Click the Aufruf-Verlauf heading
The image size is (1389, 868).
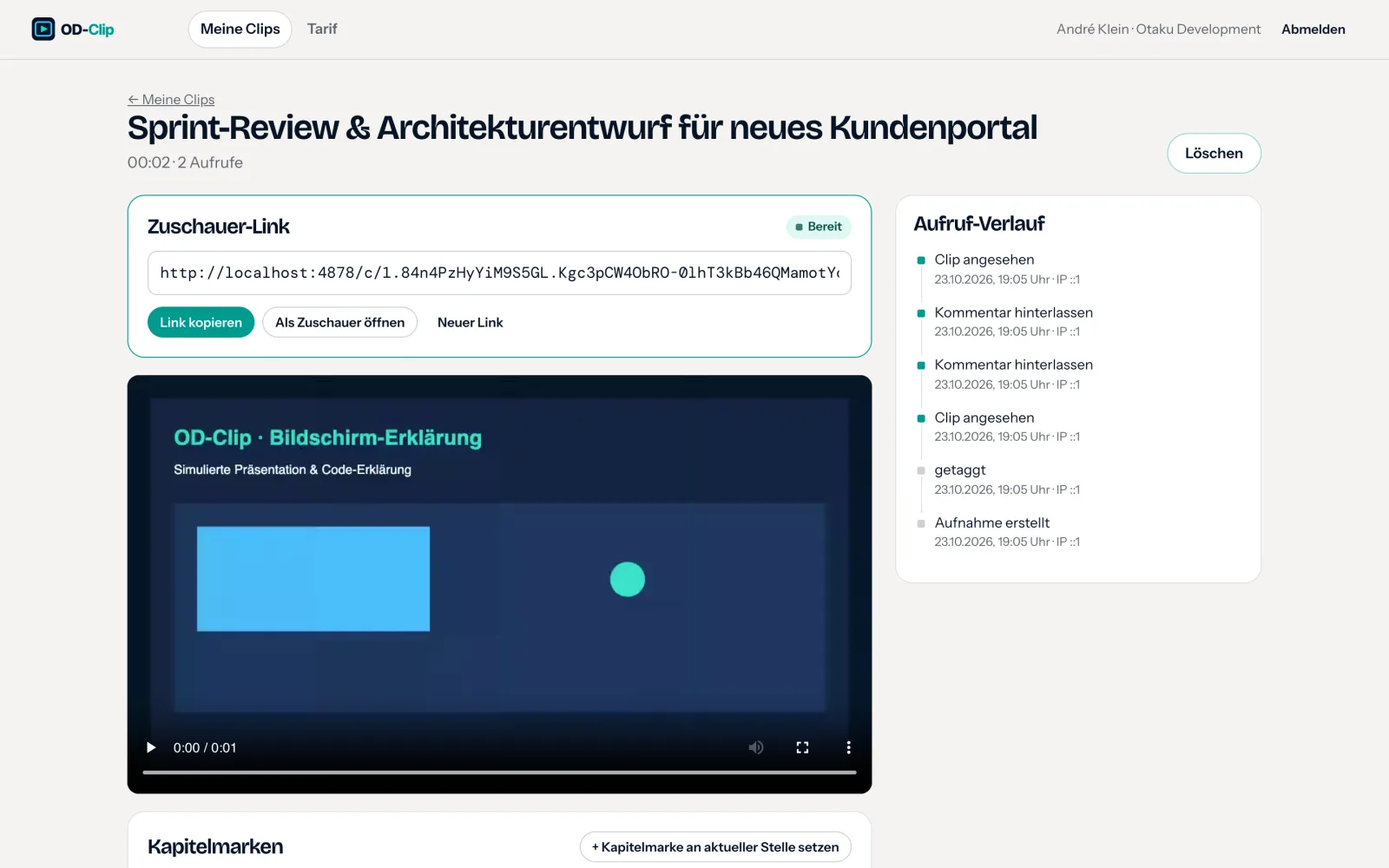tap(979, 224)
